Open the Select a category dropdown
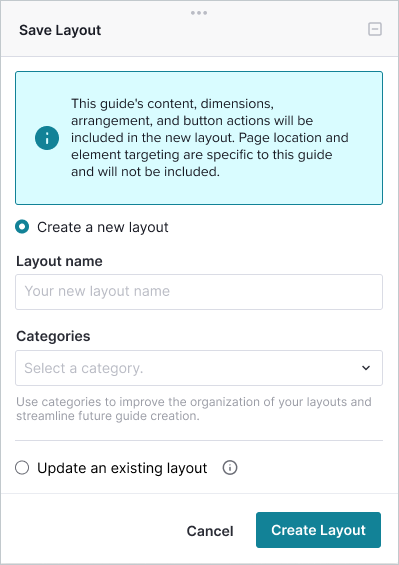399x565 pixels. point(199,368)
